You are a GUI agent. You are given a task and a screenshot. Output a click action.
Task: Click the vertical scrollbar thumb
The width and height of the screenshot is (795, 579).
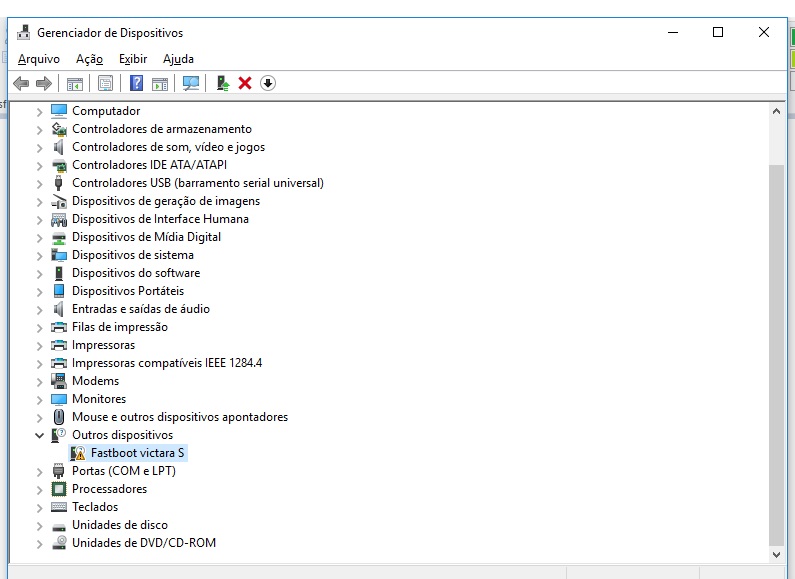pos(776,355)
